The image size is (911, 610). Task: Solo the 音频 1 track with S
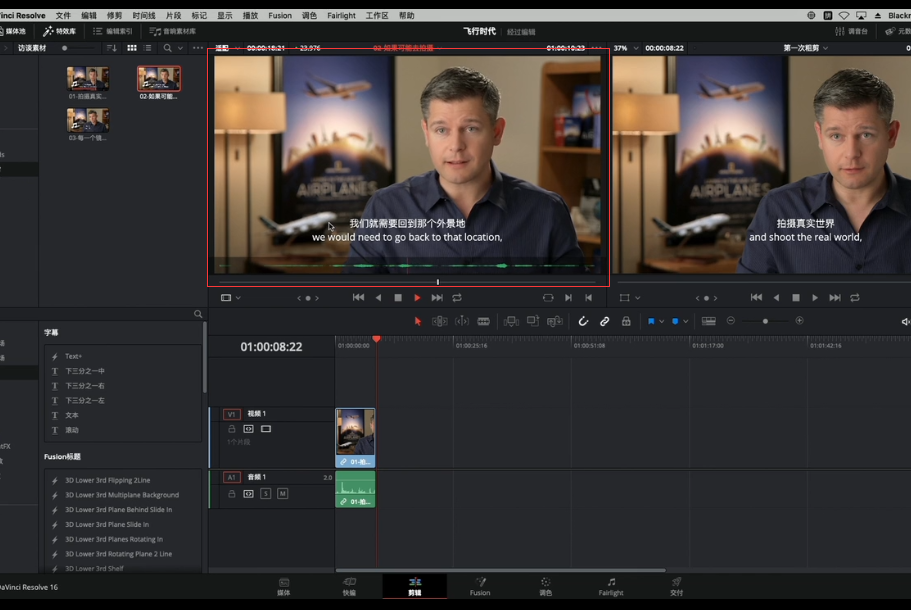[266, 494]
